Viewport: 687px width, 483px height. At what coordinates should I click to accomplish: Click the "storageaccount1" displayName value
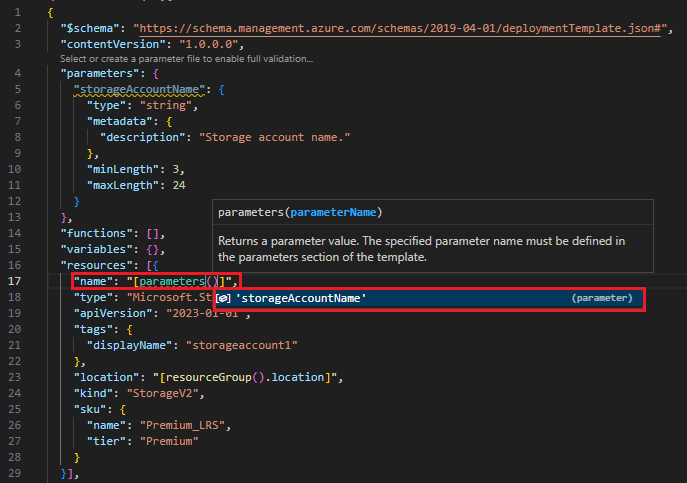point(241,345)
